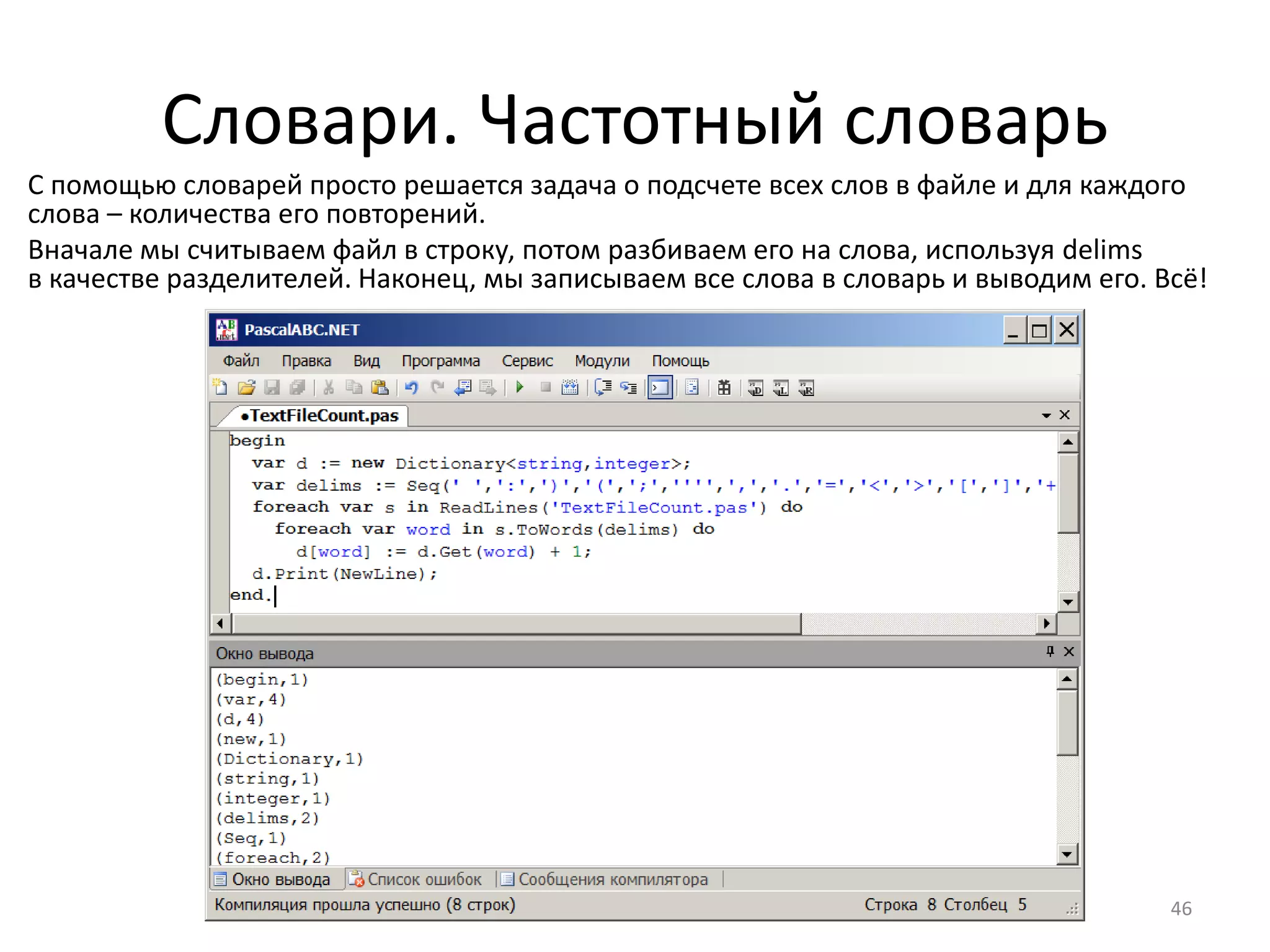
Task: Undo the last edit with the blue arrow
Action: click(411, 387)
